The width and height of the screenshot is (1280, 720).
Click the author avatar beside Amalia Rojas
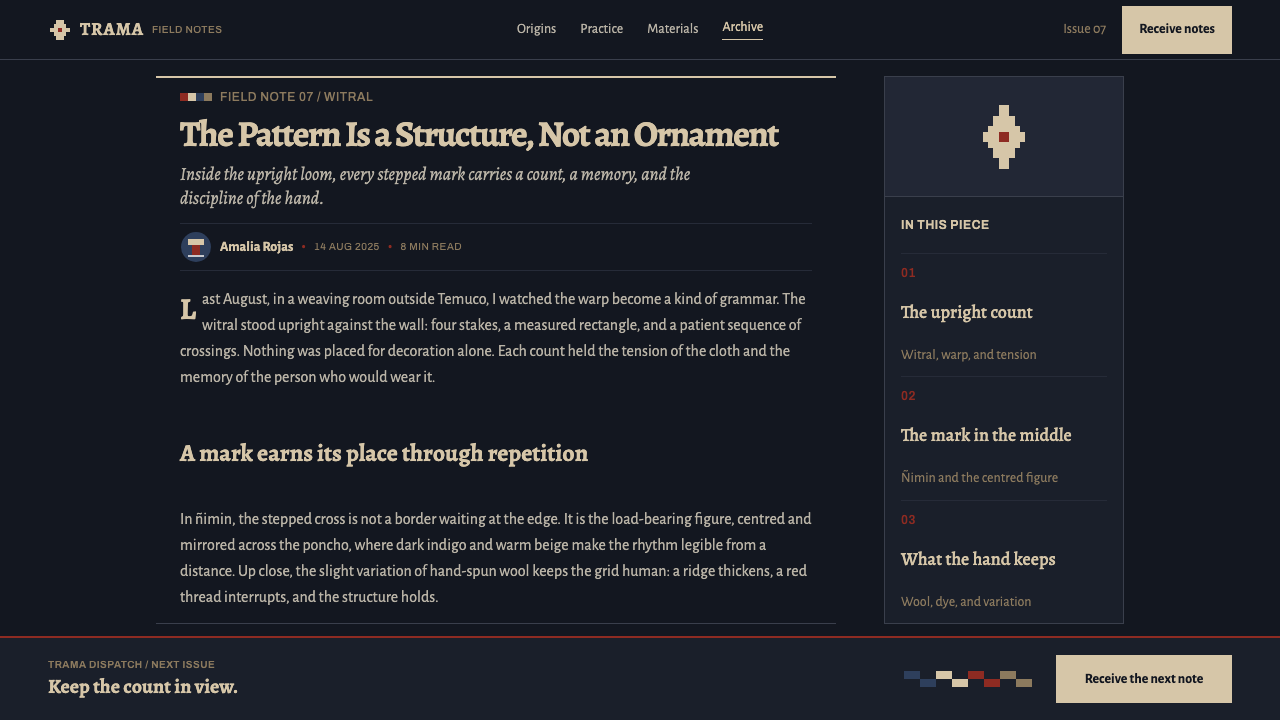(196, 247)
